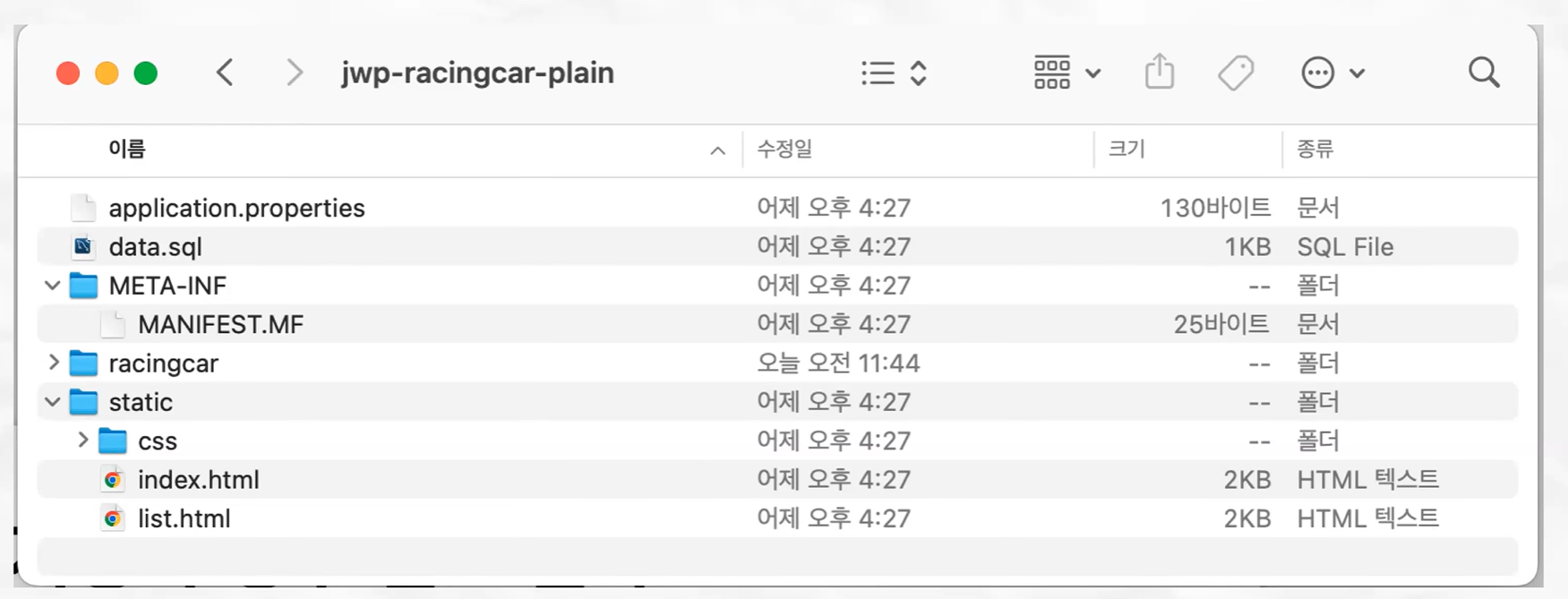Click the 2KB size of list.html
The width and height of the screenshot is (1568, 599).
1247,518
